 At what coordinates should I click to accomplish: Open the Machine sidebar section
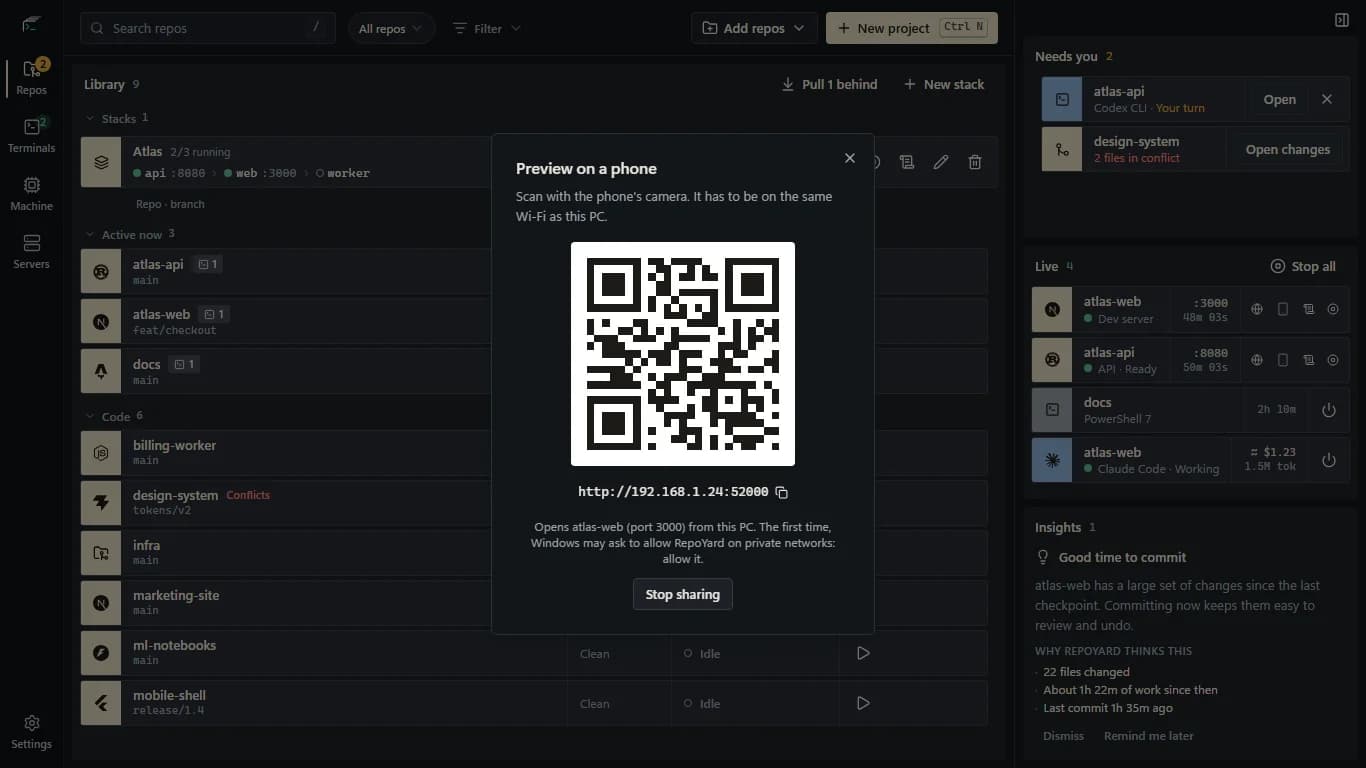(x=31, y=193)
